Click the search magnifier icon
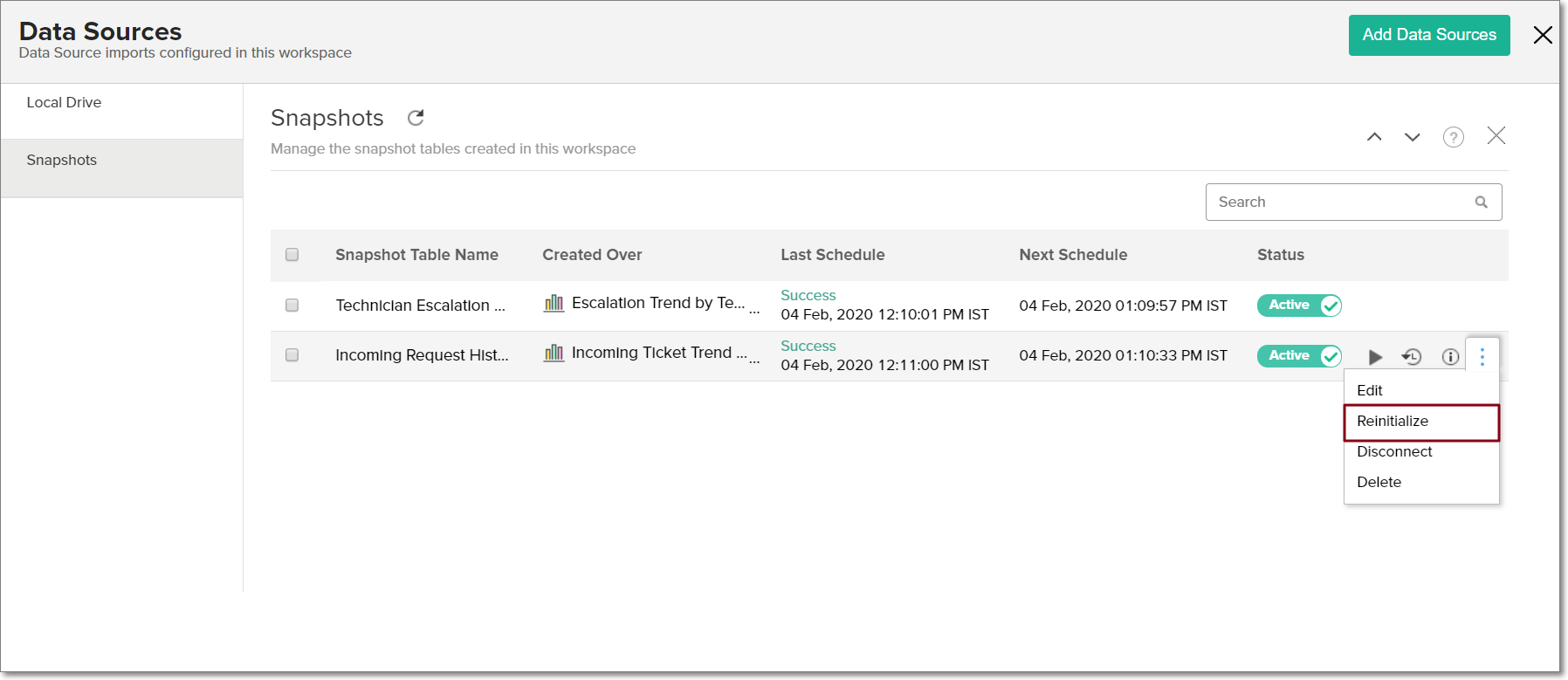The width and height of the screenshot is (1568, 680). click(1481, 203)
